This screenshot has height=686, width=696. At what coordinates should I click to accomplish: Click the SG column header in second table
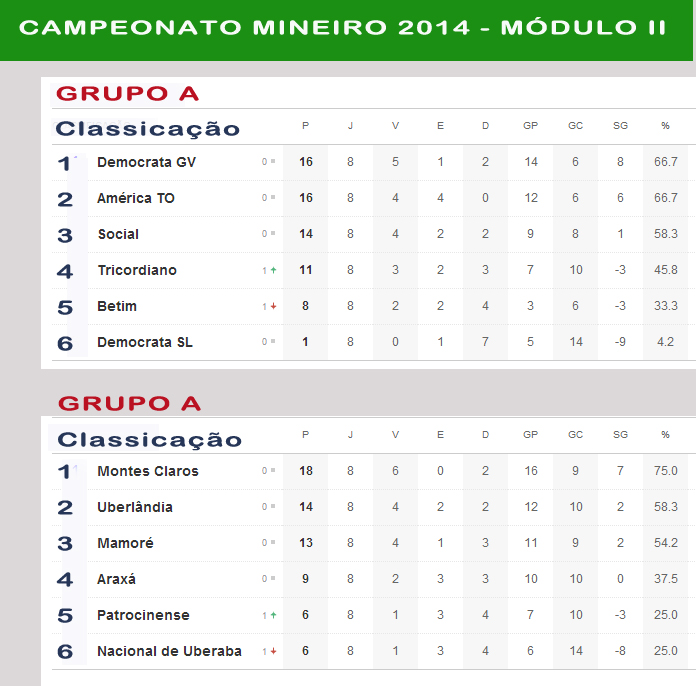621,435
